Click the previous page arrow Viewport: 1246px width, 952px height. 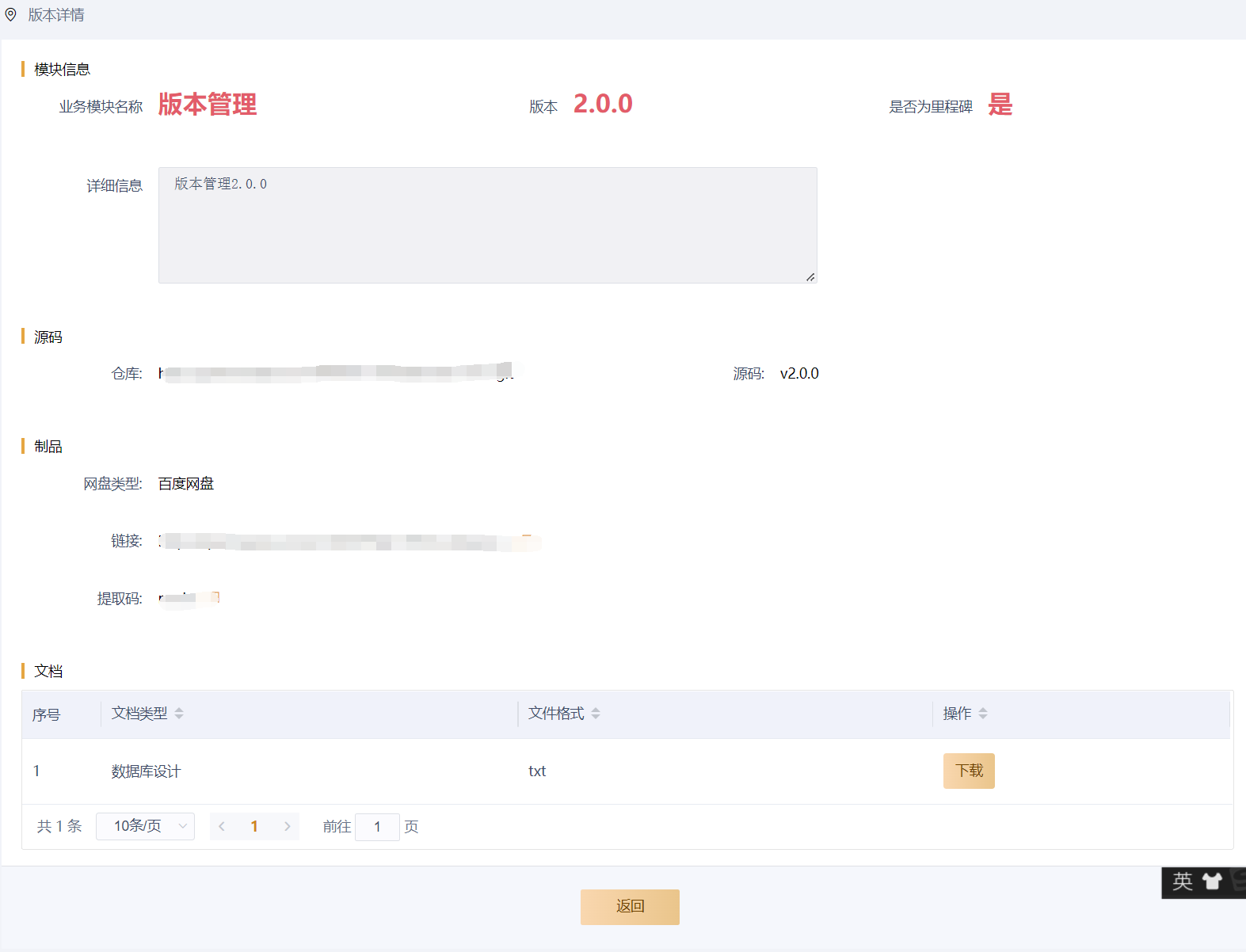tap(222, 826)
